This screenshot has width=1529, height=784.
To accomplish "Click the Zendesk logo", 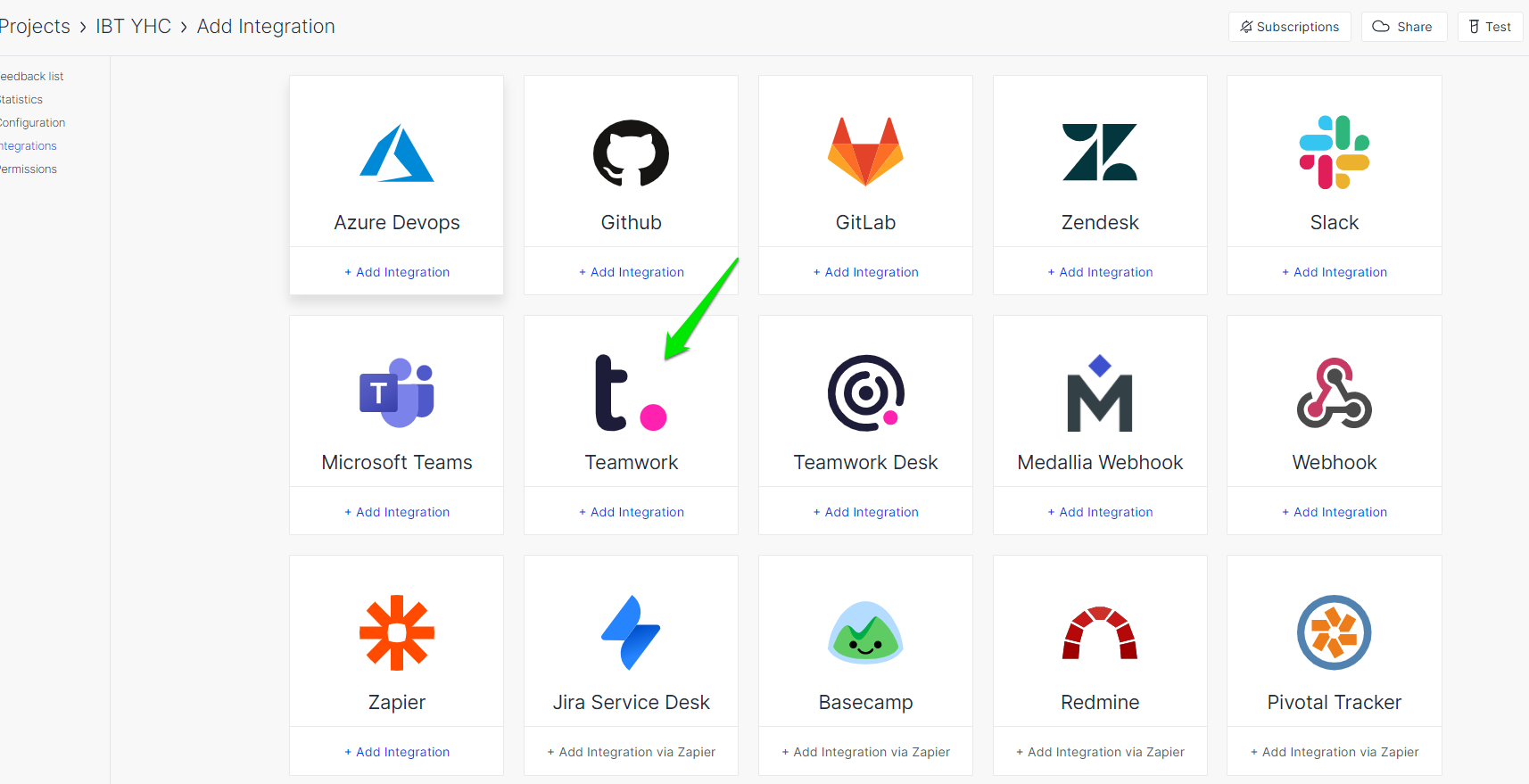I will pos(1100,153).
